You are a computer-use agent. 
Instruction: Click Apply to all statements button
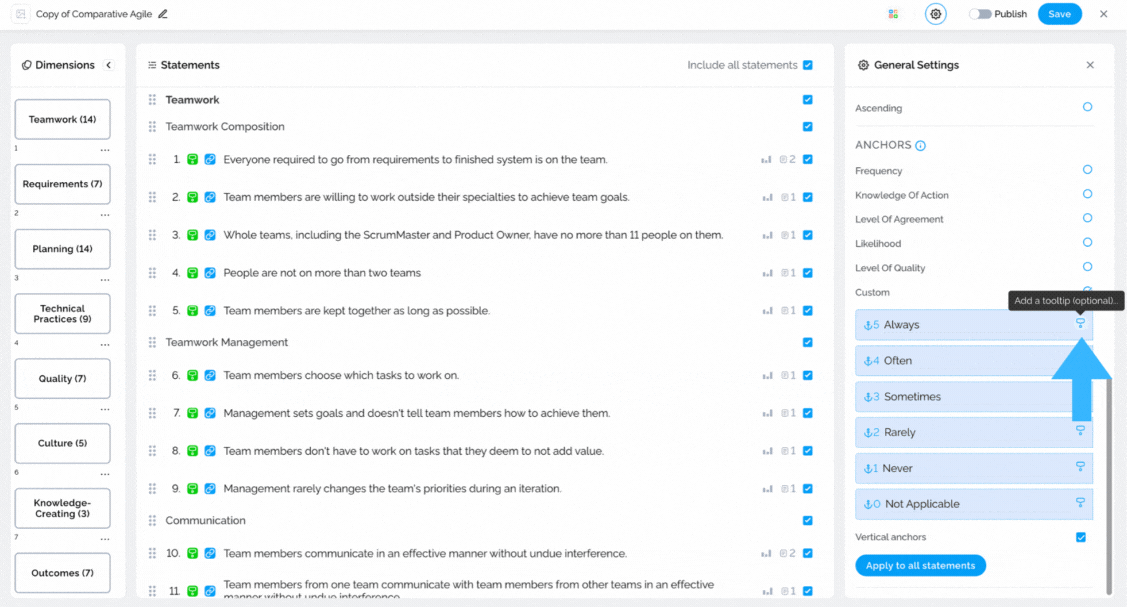click(920, 565)
